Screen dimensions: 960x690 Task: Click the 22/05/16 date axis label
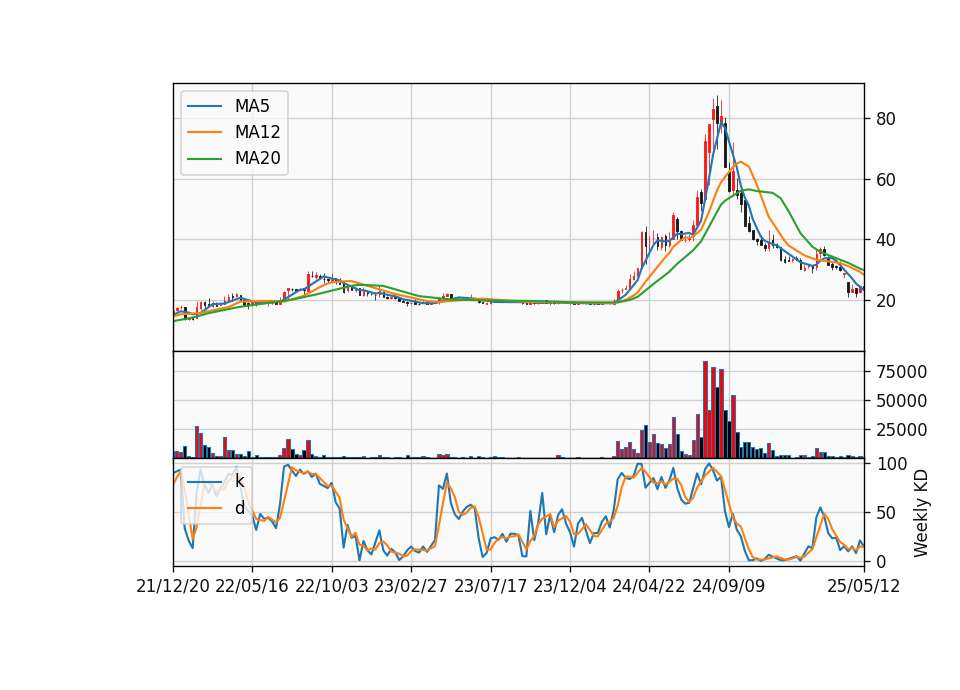click(252, 586)
